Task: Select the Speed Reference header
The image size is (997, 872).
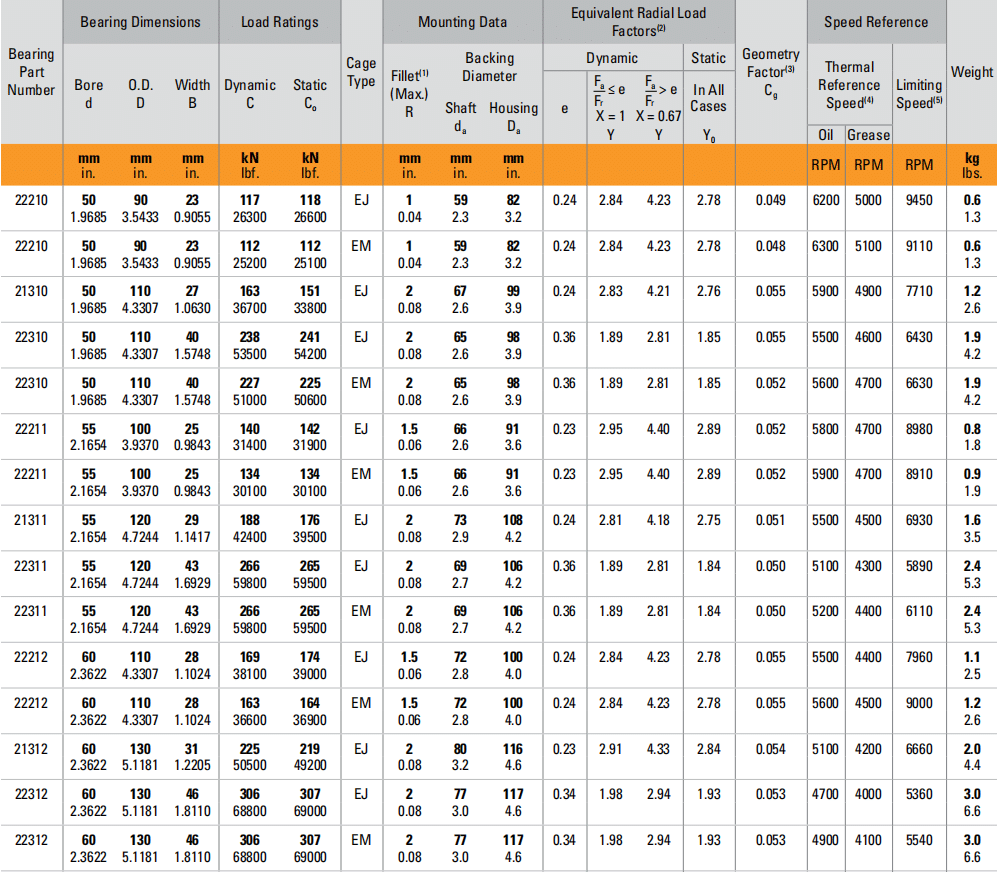Action: pos(876,22)
